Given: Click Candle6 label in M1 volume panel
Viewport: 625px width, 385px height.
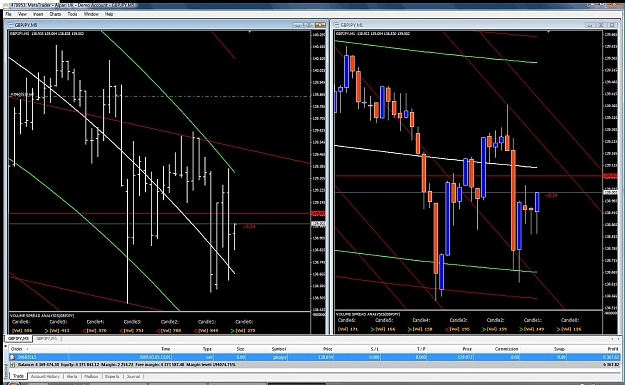Looking at the screenshot, I should tap(347, 320).
